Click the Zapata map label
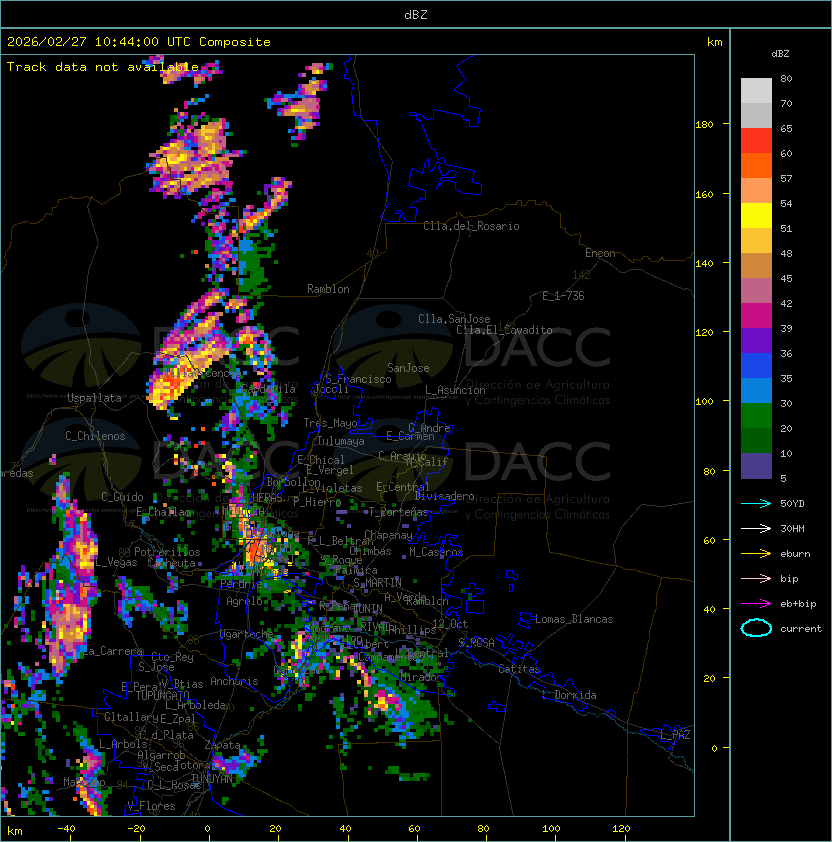This screenshot has width=832, height=842. click(x=222, y=745)
